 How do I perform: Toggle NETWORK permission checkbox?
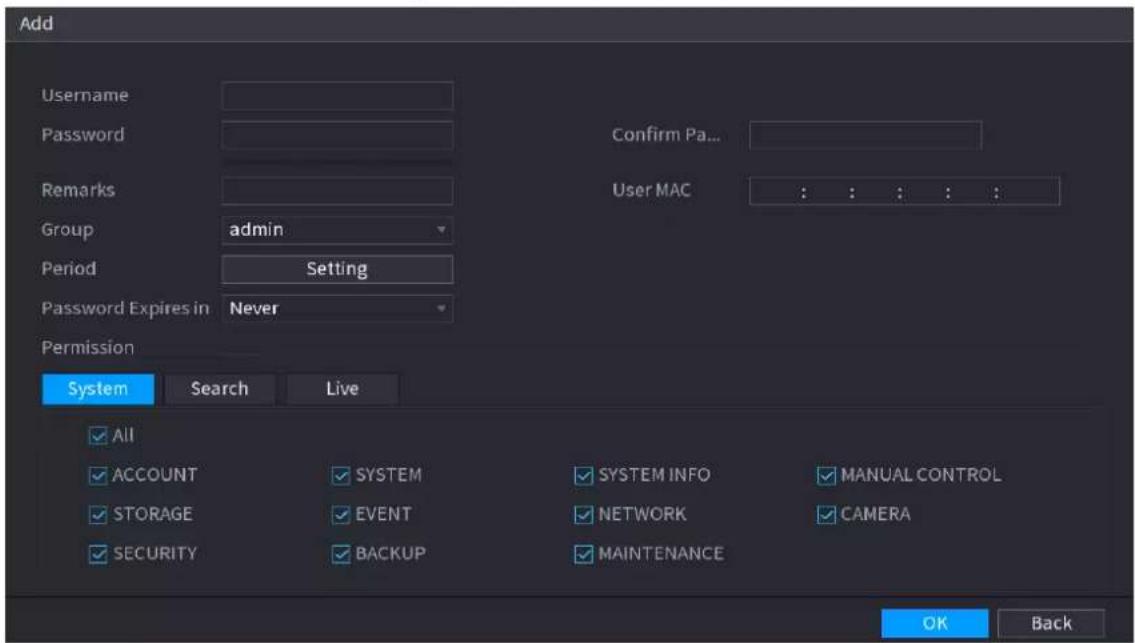583,514
